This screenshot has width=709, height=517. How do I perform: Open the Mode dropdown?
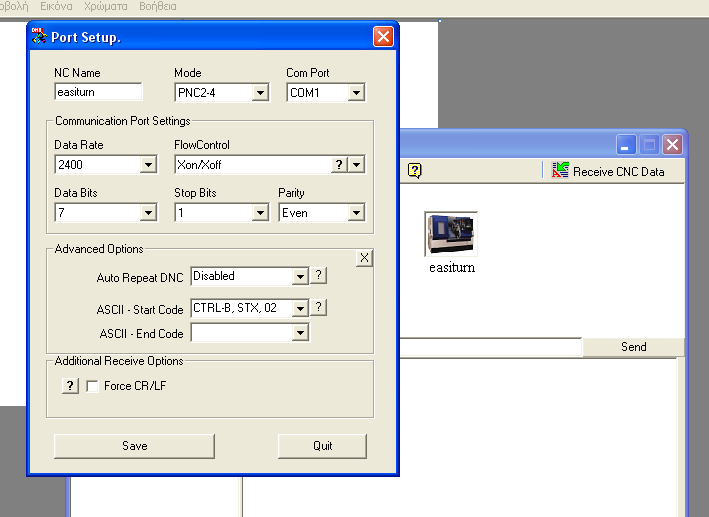coord(260,93)
